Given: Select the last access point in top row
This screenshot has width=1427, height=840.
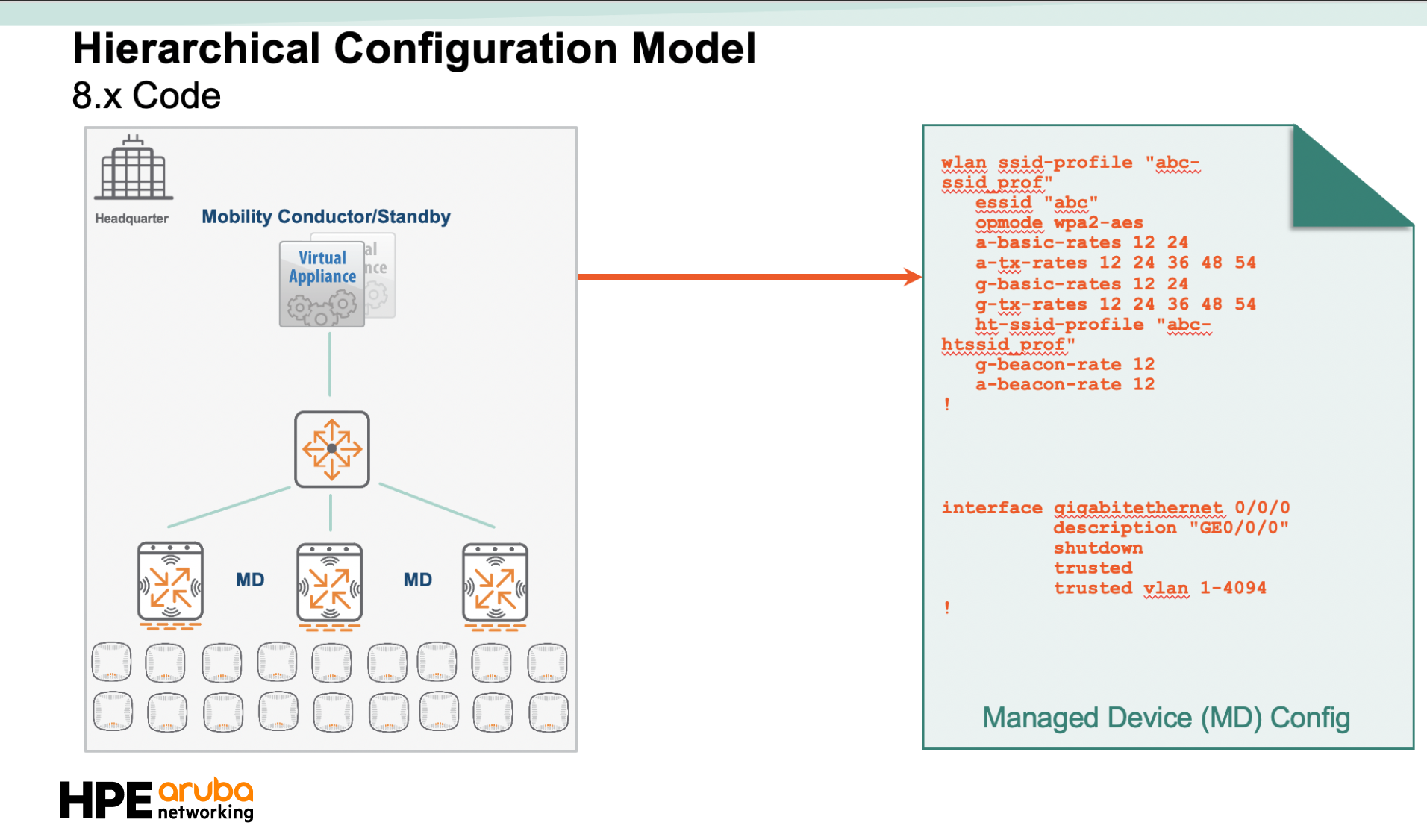Looking at the screenshot, I should point(547,662).
